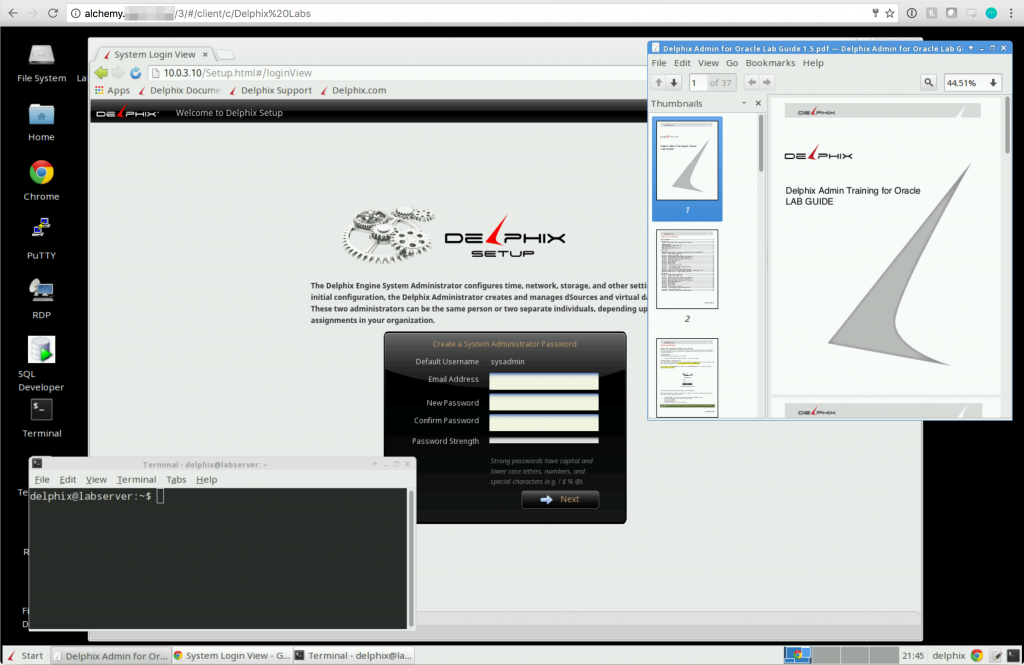Image resolution: width=1024 pixels, height=665 pixels.
Task: Select page 1 thumbnail in PDF
Action: pyautogui.click(x=686, y=169)
